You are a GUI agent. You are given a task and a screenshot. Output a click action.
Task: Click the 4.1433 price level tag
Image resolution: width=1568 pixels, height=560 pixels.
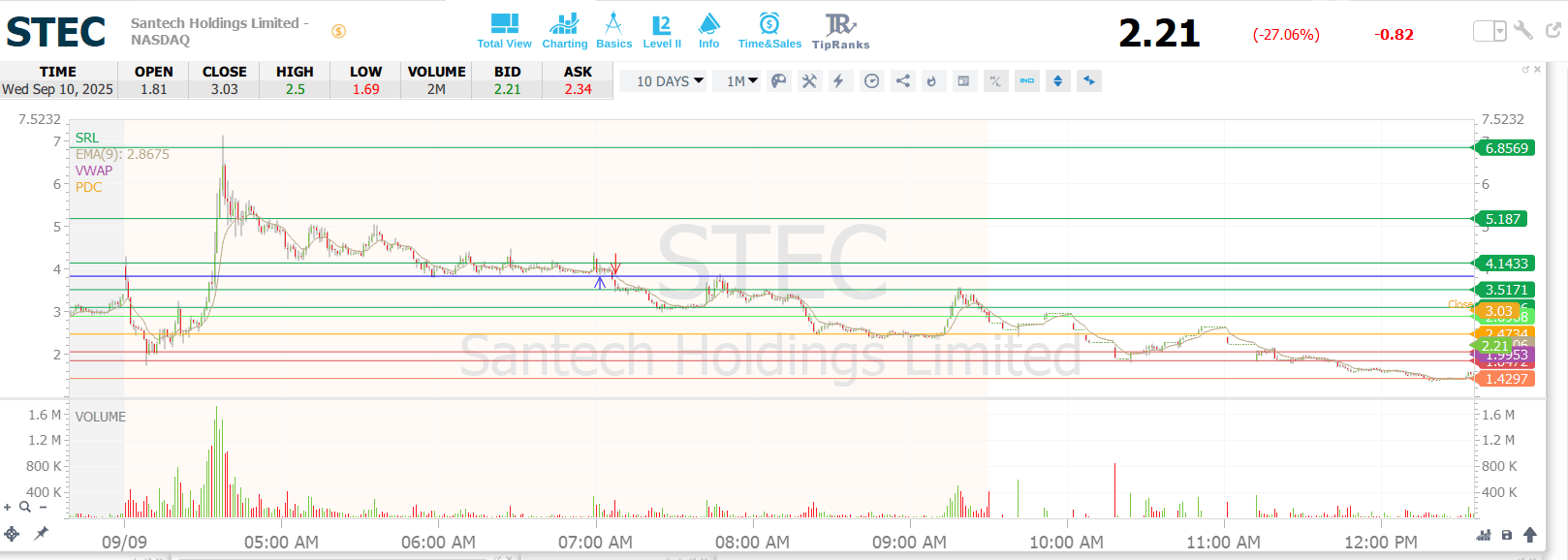coord(1505,264)
